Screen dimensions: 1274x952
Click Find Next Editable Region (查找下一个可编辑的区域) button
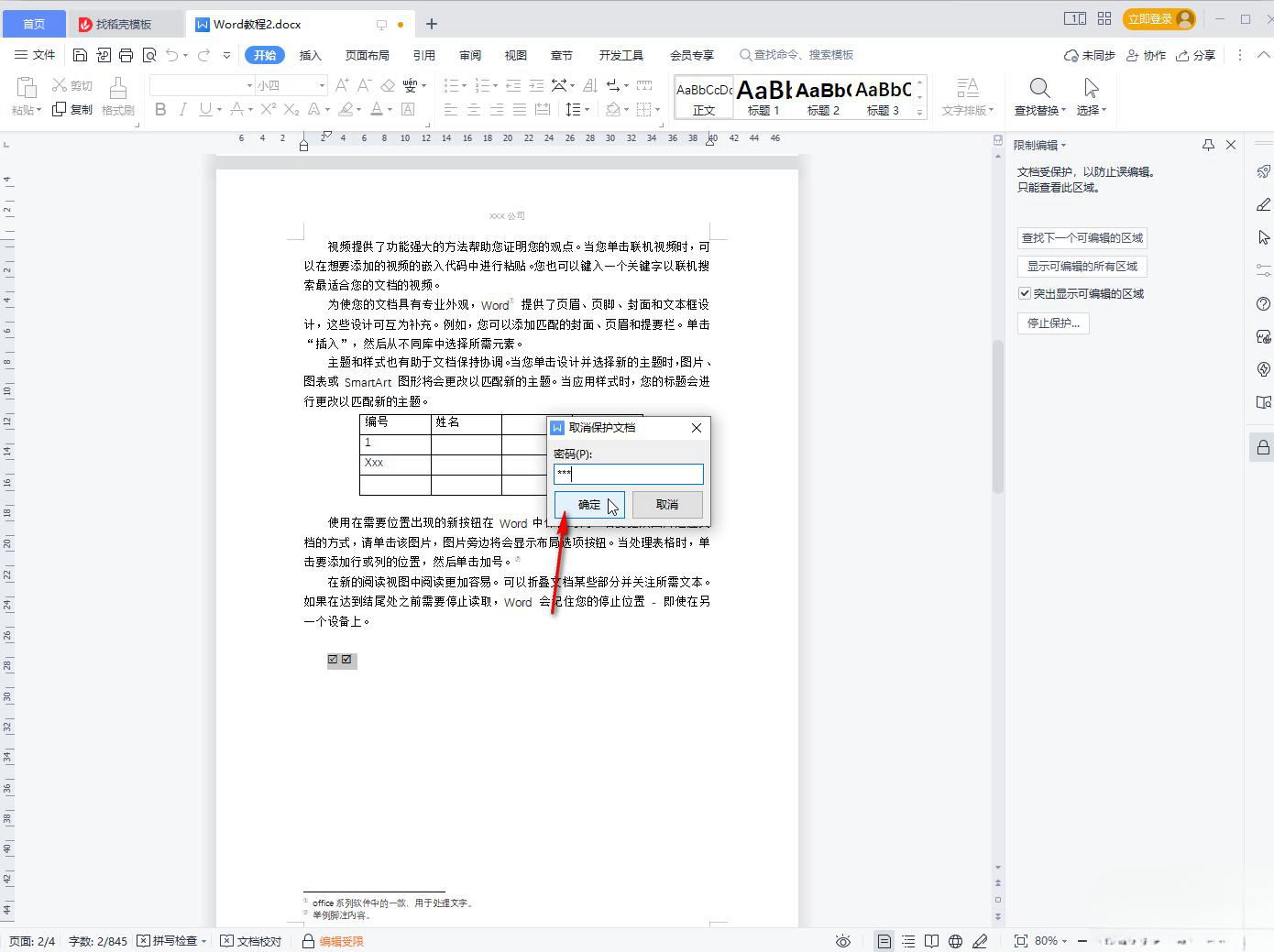click(x=1082, y=238)
